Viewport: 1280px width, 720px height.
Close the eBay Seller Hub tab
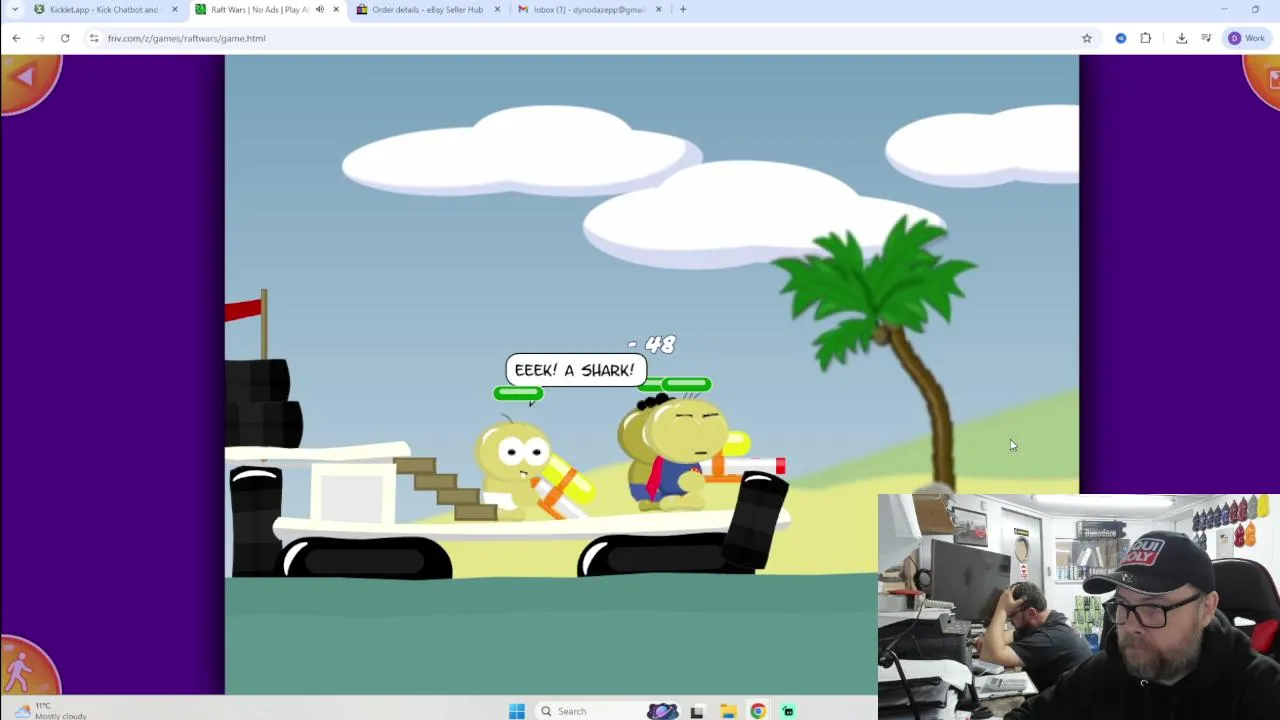point(497,10)
